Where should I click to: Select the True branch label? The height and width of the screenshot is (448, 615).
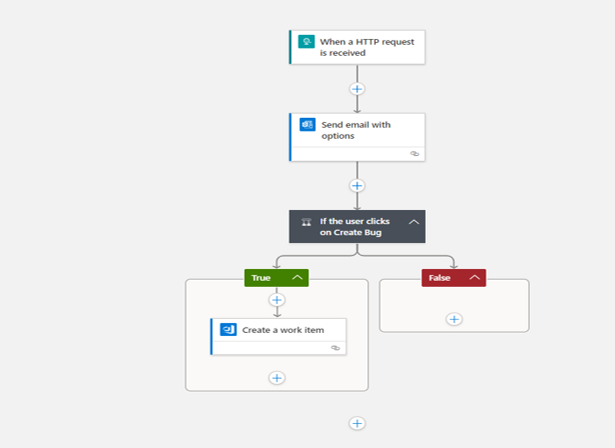(261, 278)
